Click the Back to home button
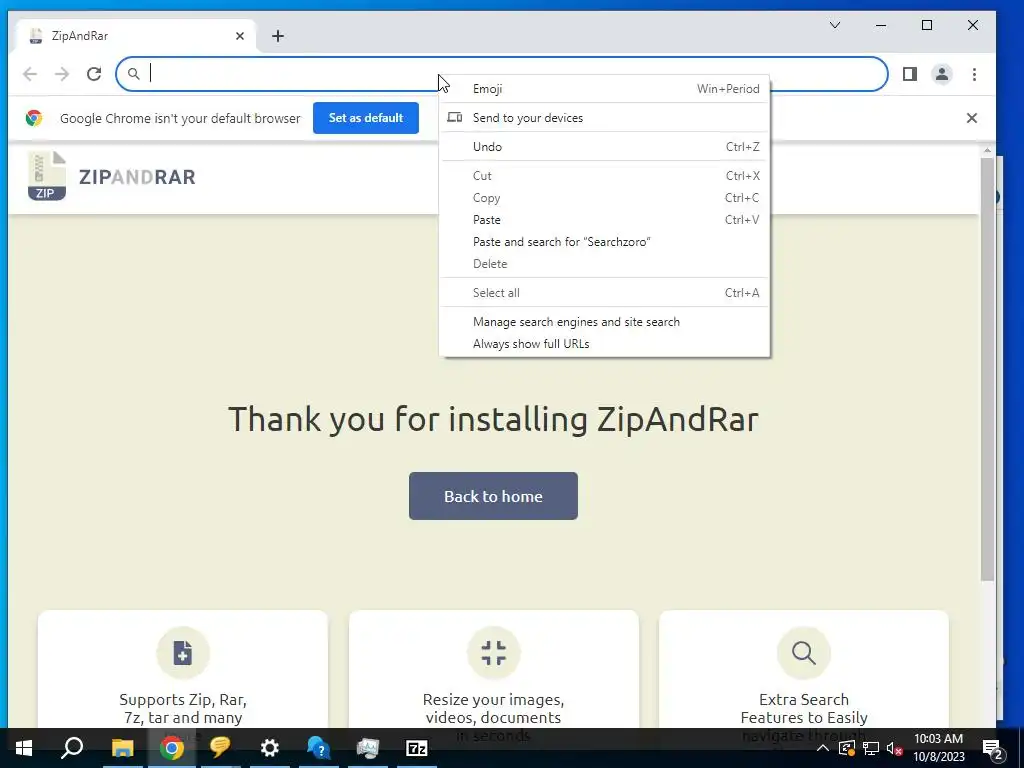 [x=493, y=496]
